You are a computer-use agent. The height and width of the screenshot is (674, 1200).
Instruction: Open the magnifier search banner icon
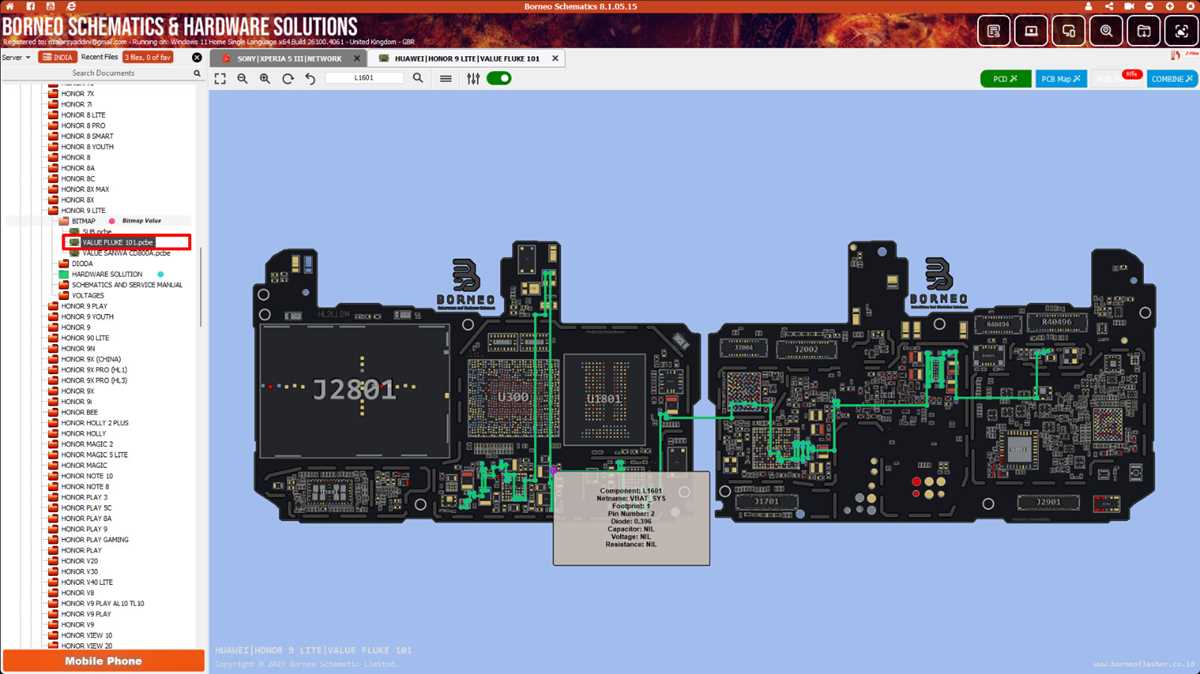1106,31
